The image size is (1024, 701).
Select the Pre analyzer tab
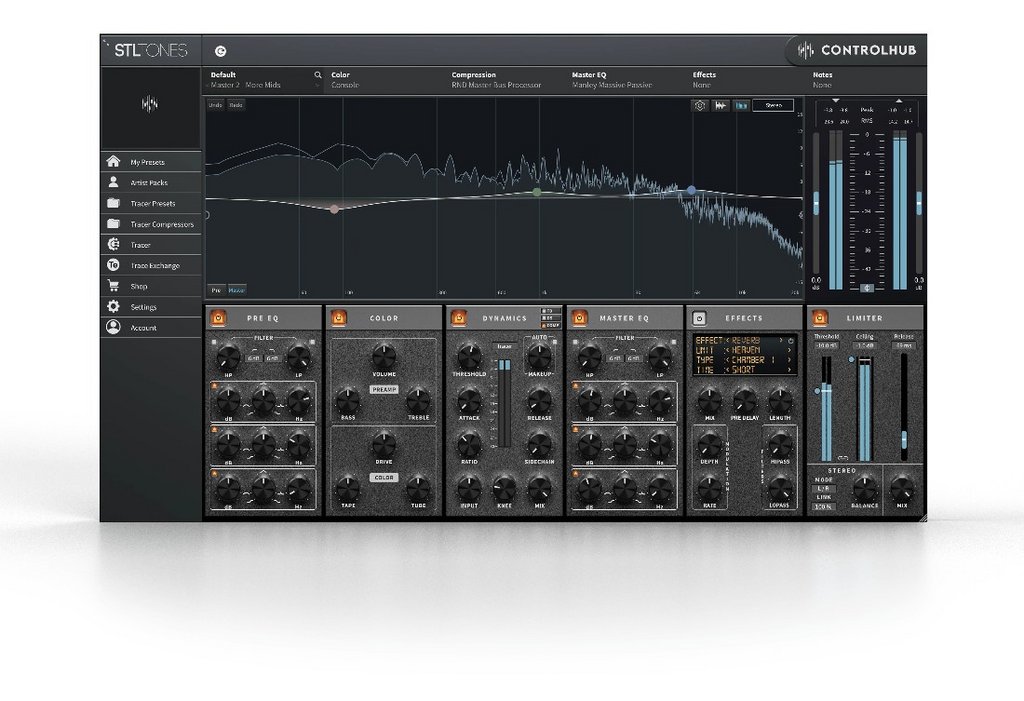pyautogui.click(x=216, y=290)
